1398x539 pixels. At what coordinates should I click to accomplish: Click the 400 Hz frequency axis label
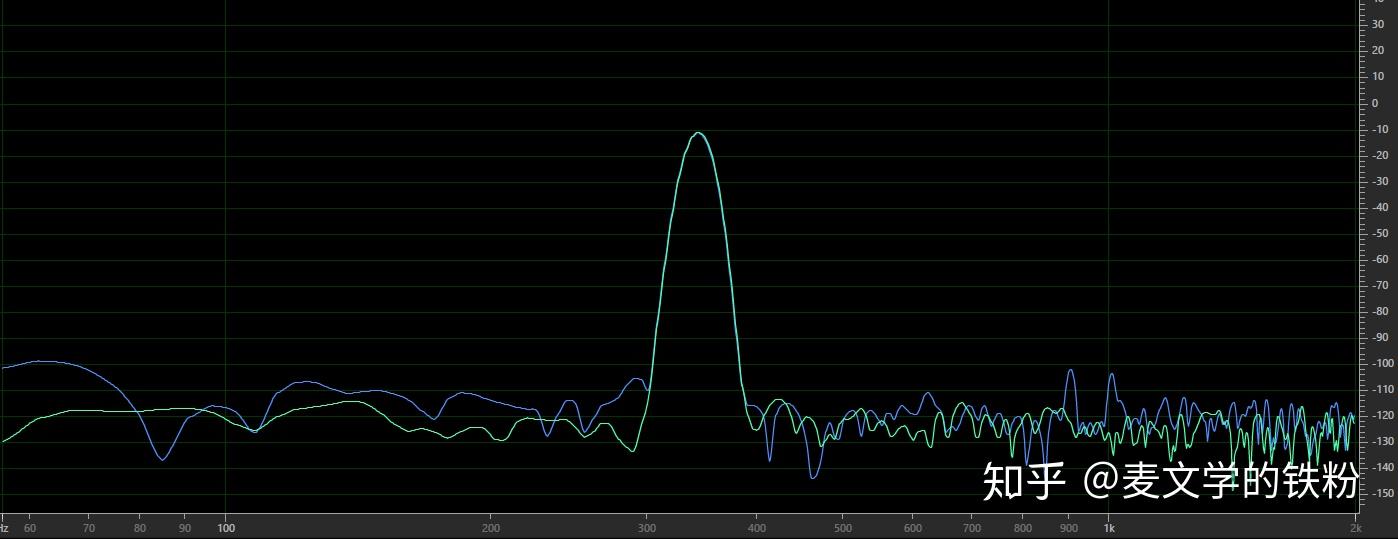(757, 528)
